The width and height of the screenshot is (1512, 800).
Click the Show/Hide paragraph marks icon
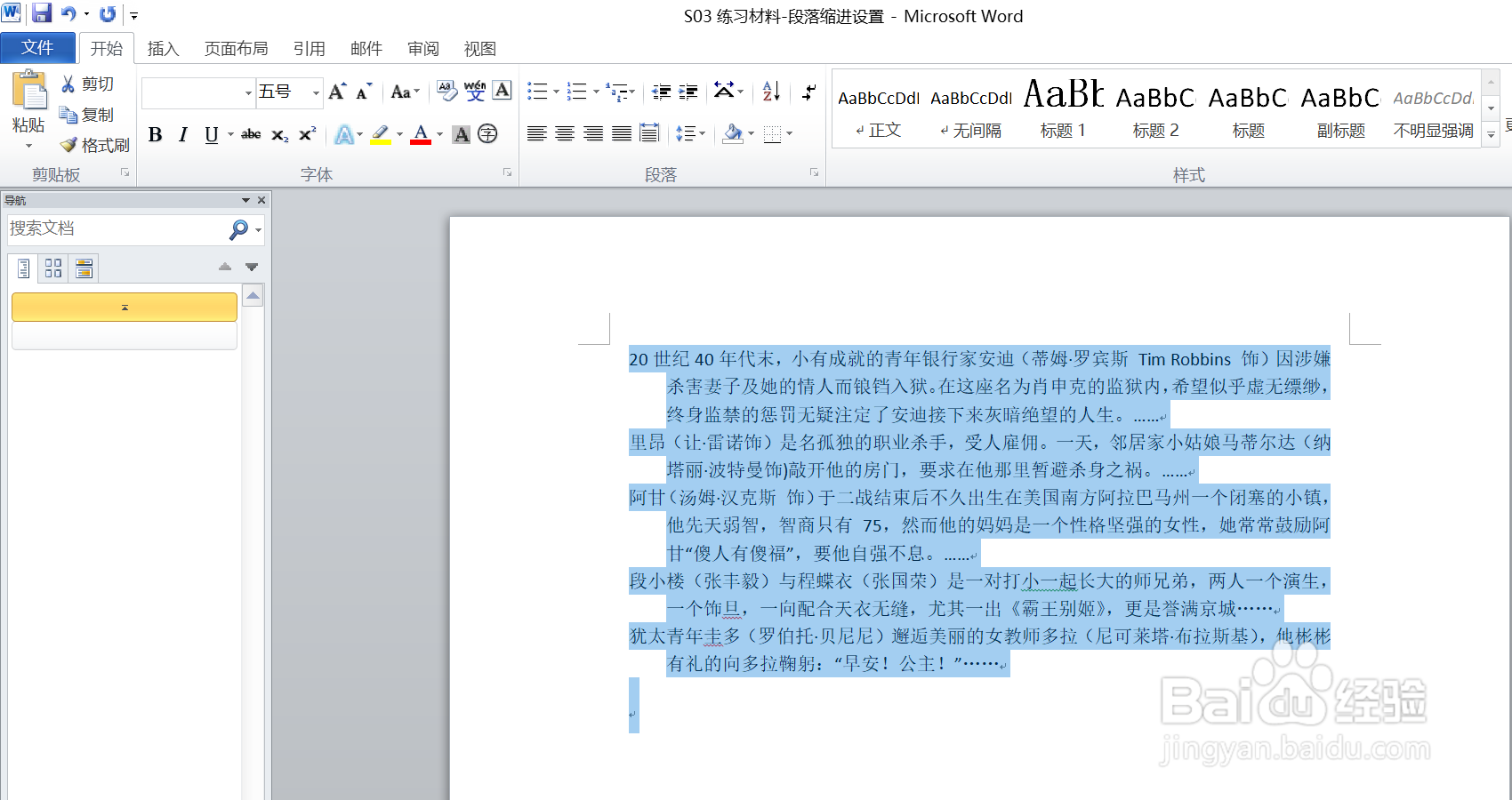point(809,92)
